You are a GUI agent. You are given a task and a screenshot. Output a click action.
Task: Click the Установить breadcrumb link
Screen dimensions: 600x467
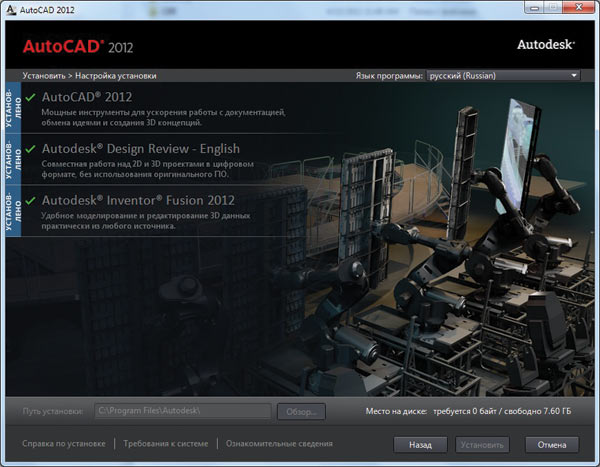[44, 76]
